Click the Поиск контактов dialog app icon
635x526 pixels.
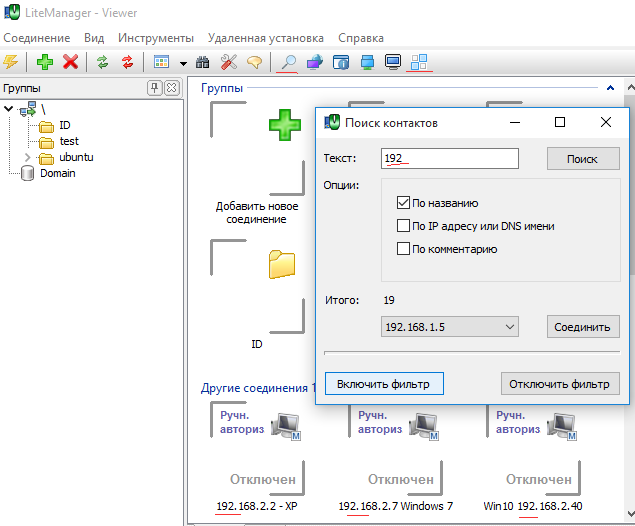pyautogui.click(x=332, y=122)
